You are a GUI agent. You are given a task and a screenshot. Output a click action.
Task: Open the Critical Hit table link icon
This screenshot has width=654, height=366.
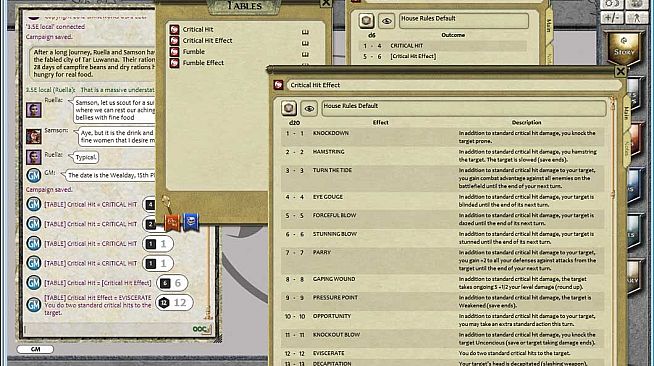click(174, 30)
